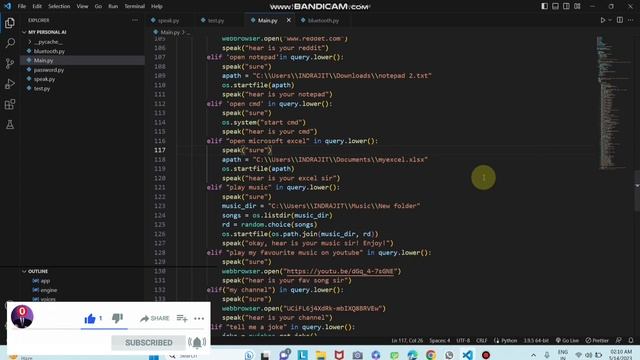Click CRLF line ending in status bar

tap(482, 340)
